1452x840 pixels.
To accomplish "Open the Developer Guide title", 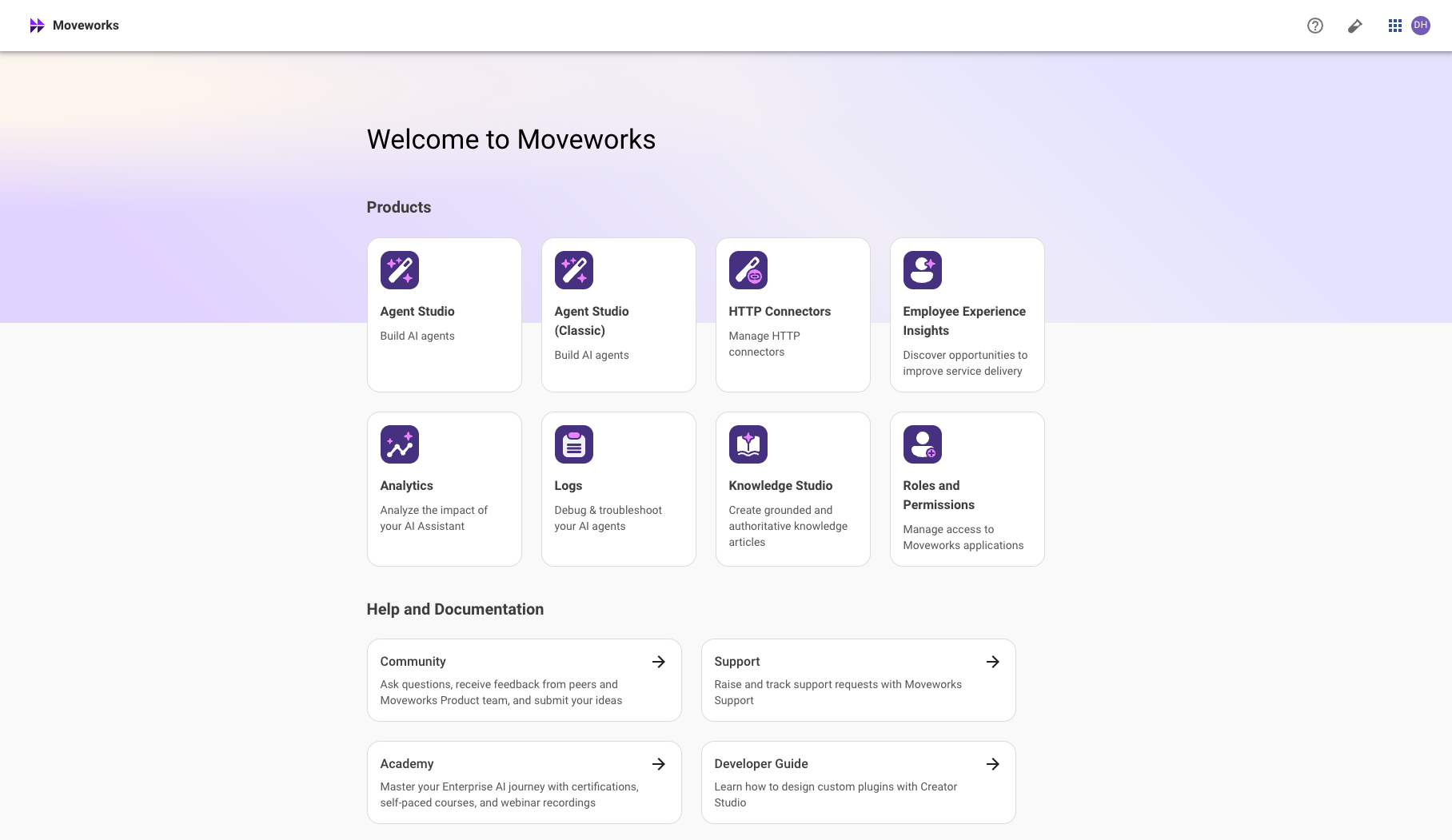I will pos(761,764).
